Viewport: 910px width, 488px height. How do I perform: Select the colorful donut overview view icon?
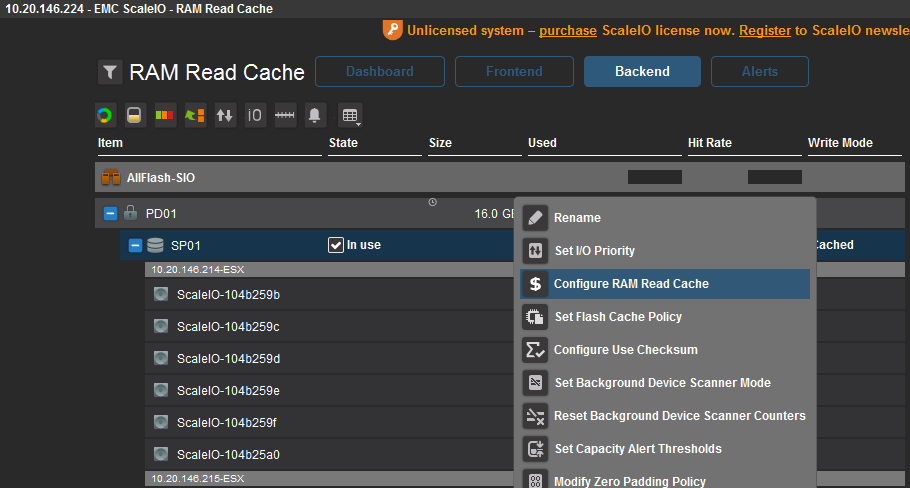(105, 115)
